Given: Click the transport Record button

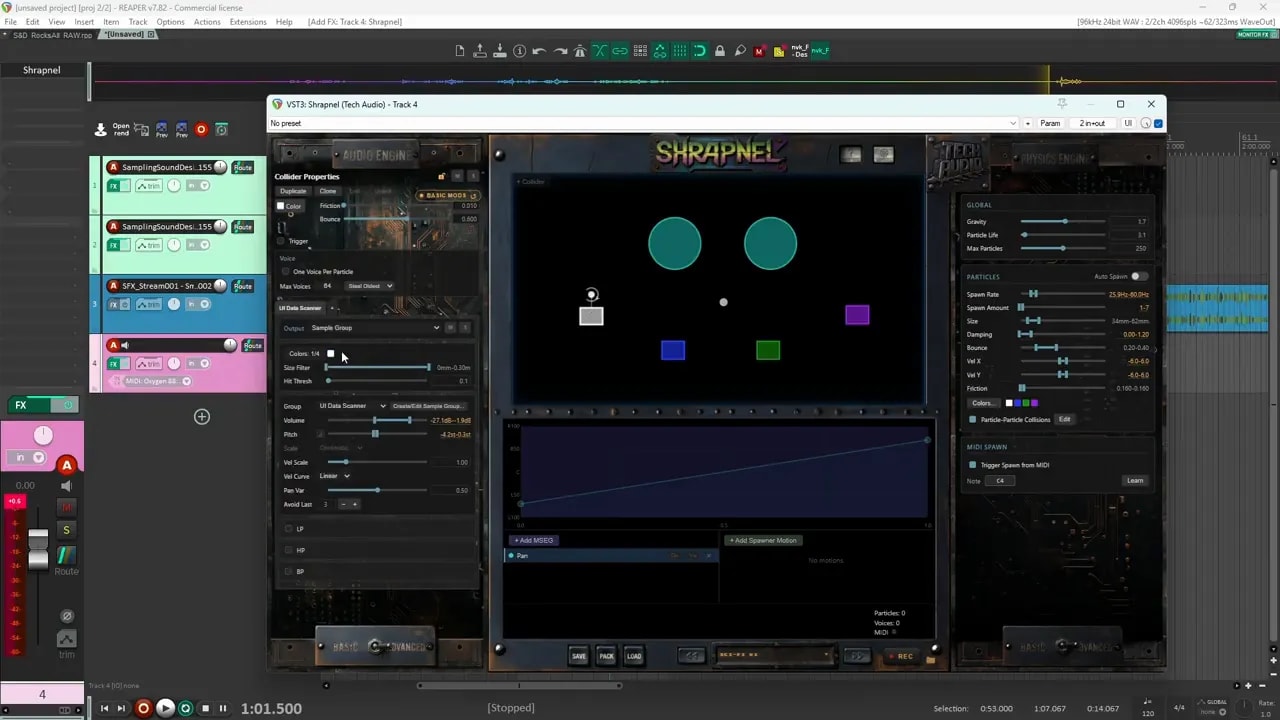Looking at the screenshot, I should pyautogui.click(x=144, y=708).
